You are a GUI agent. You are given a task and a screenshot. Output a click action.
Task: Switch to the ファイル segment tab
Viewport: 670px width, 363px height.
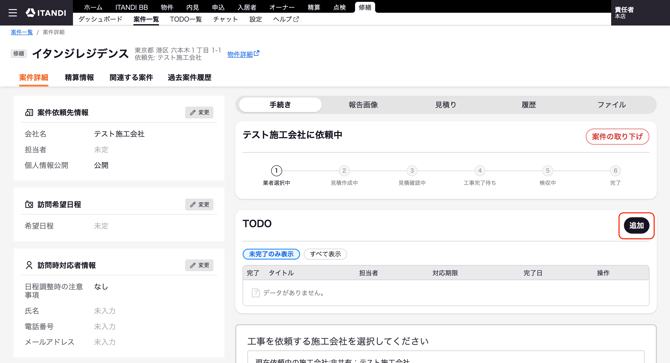(611, 105)
